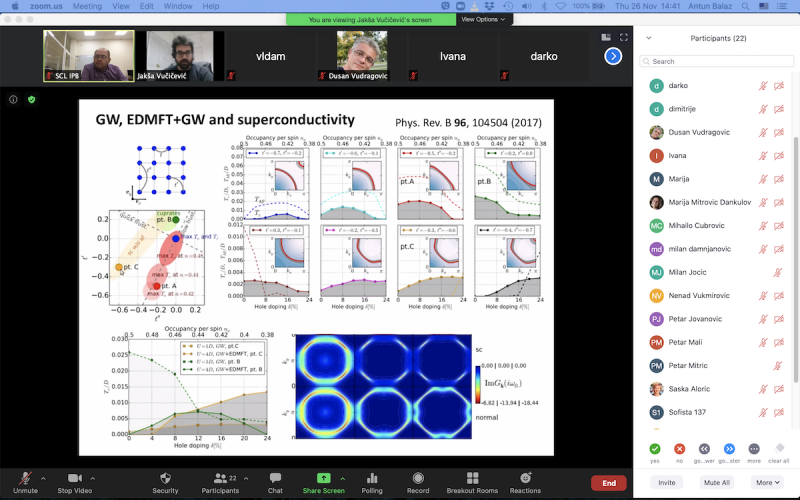Toggle Marija's muted microphone icon
The height and width of the screenshot is (500, 800).
click(x=763, y=179)
